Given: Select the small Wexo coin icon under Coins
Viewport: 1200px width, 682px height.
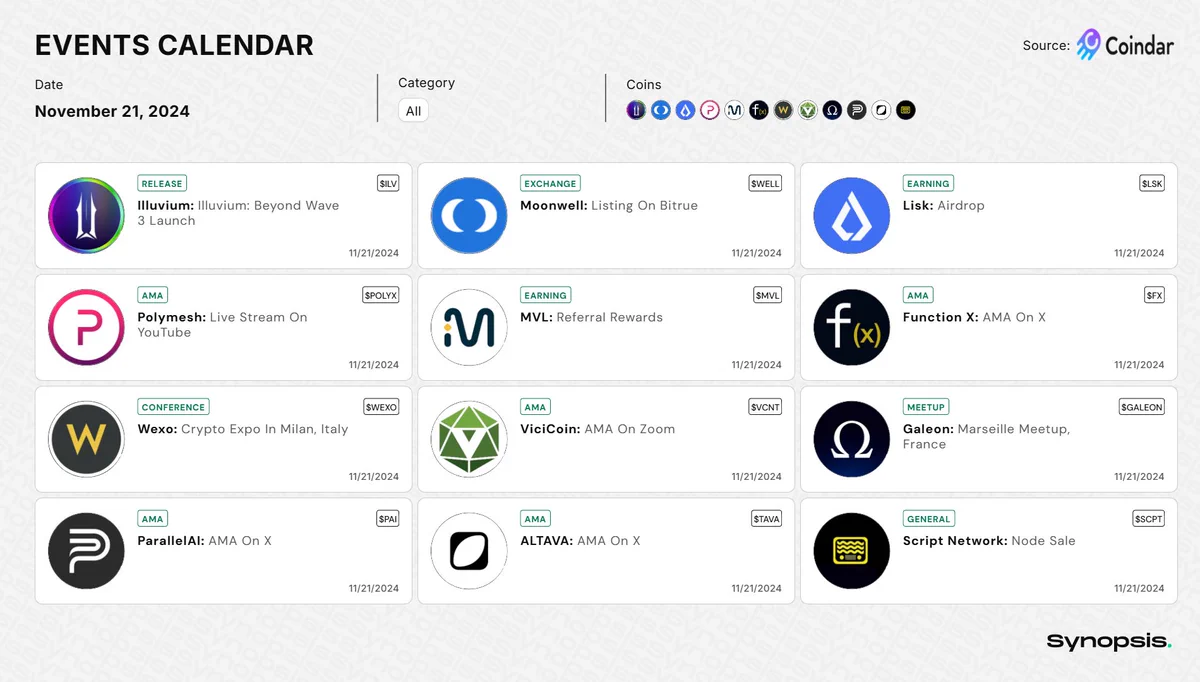Looking at the screenshot, I should tap(783, 110).
